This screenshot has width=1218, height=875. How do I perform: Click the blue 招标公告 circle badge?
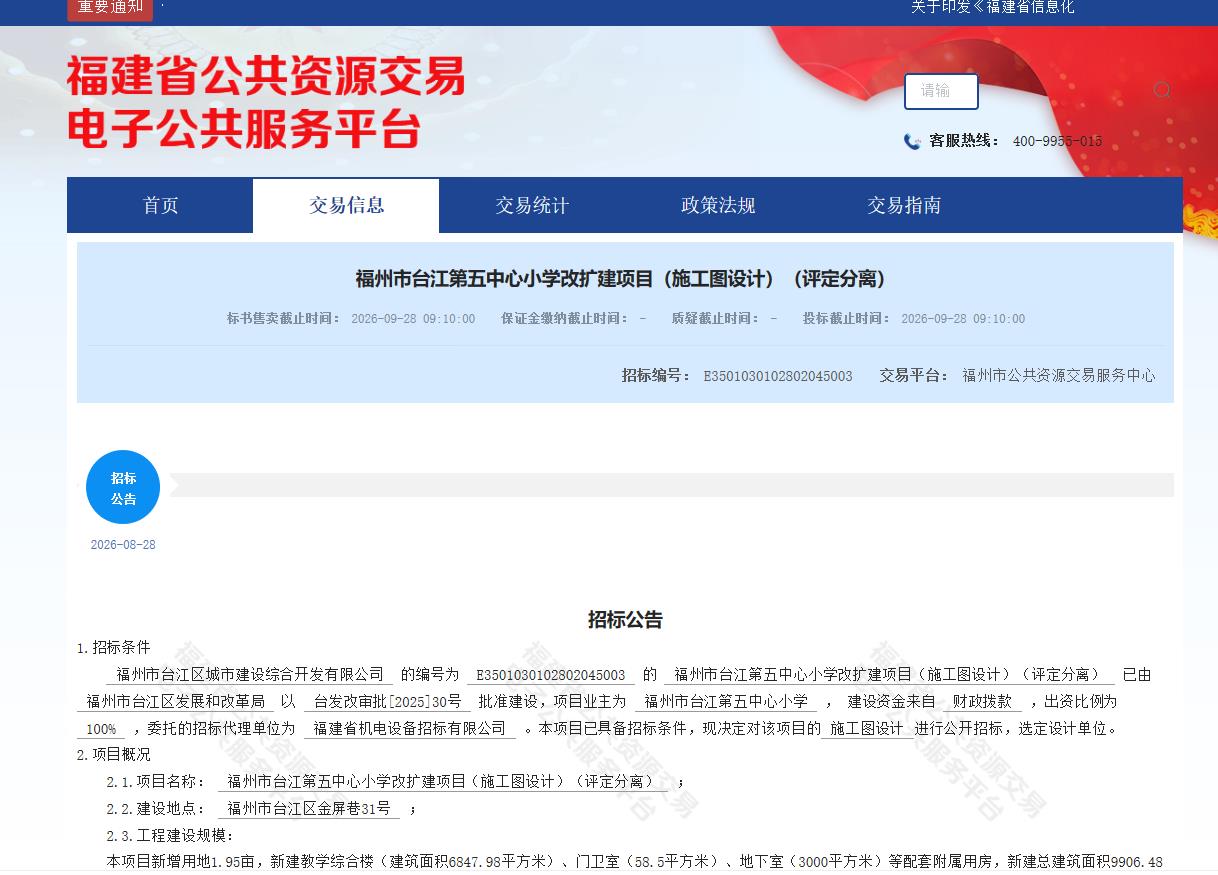tap(123, 487)
